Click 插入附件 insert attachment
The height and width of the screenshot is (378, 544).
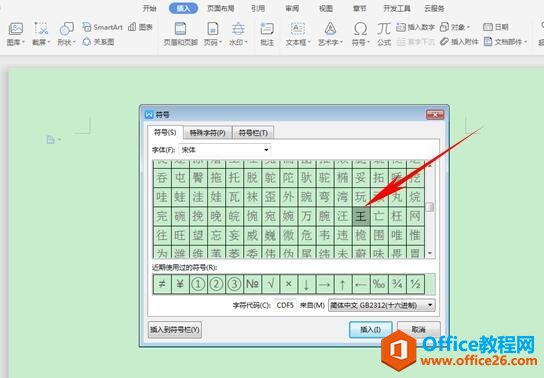click(x=459, y=42)
